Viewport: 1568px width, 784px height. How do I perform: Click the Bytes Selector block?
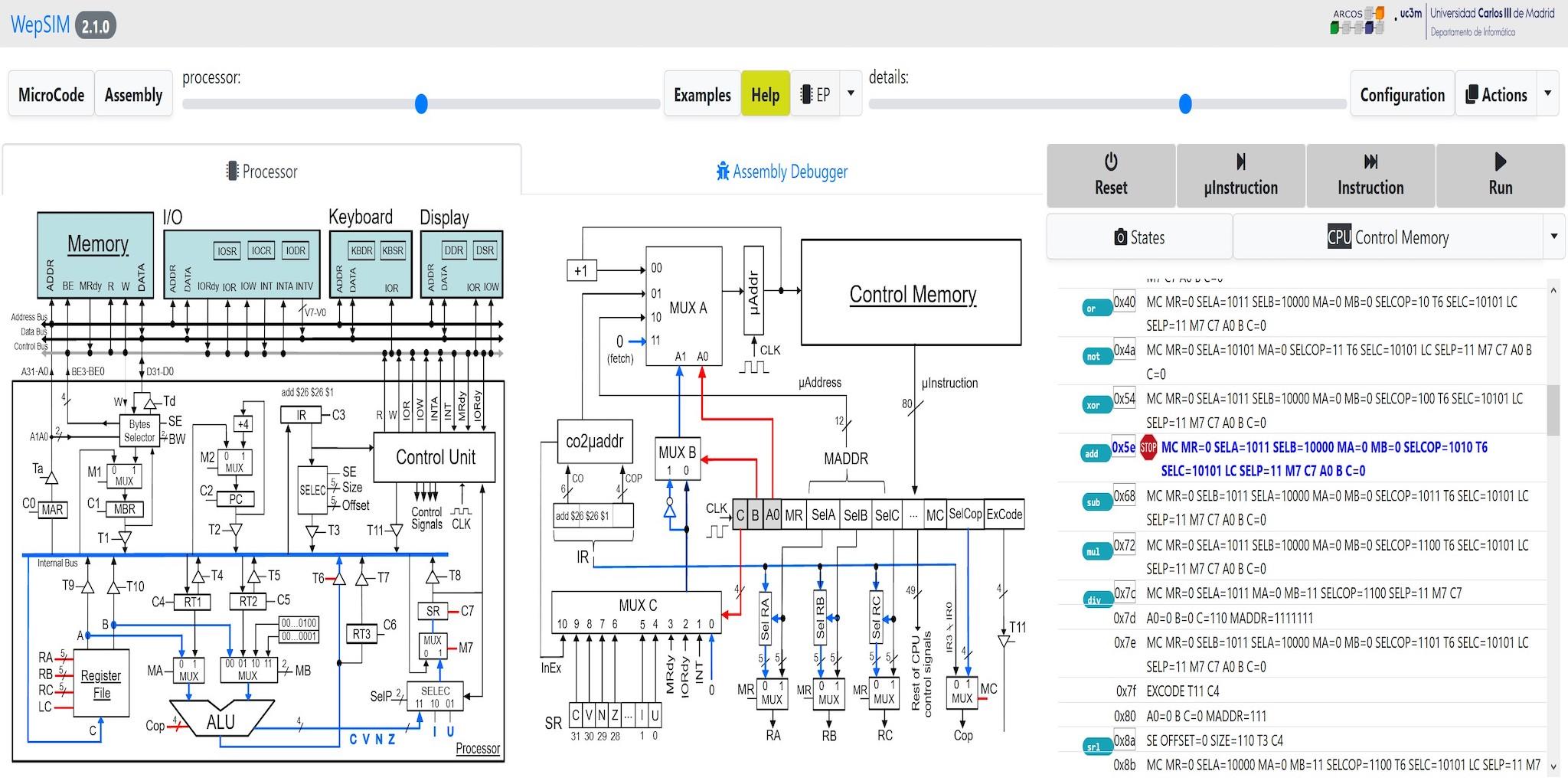click(x=139, y=430)
